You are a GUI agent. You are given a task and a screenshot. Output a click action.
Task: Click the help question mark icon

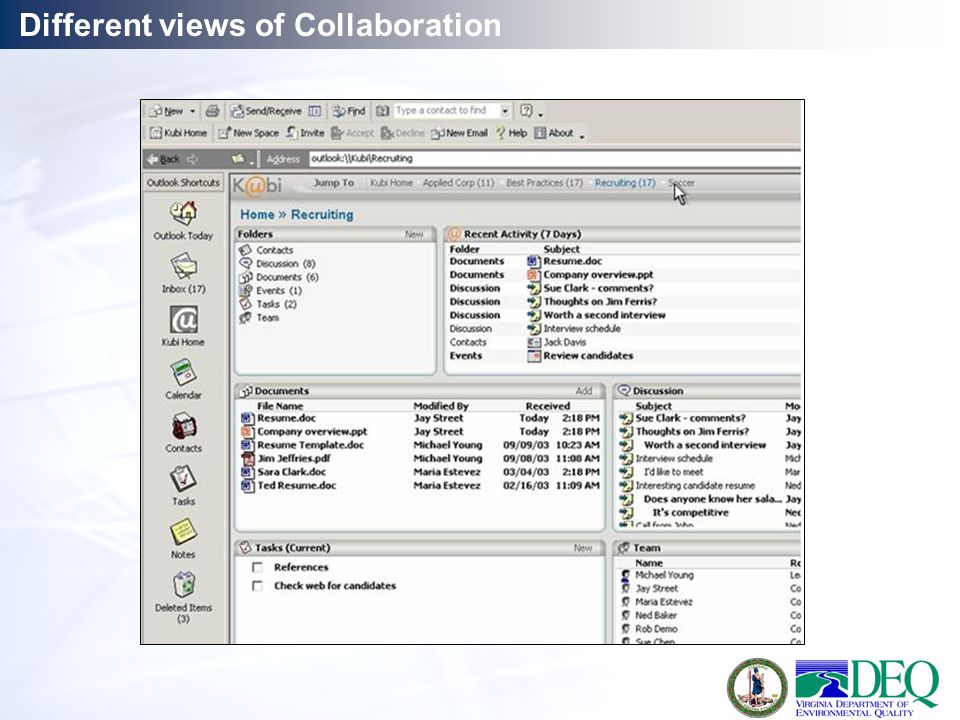(x=526, y=111)
